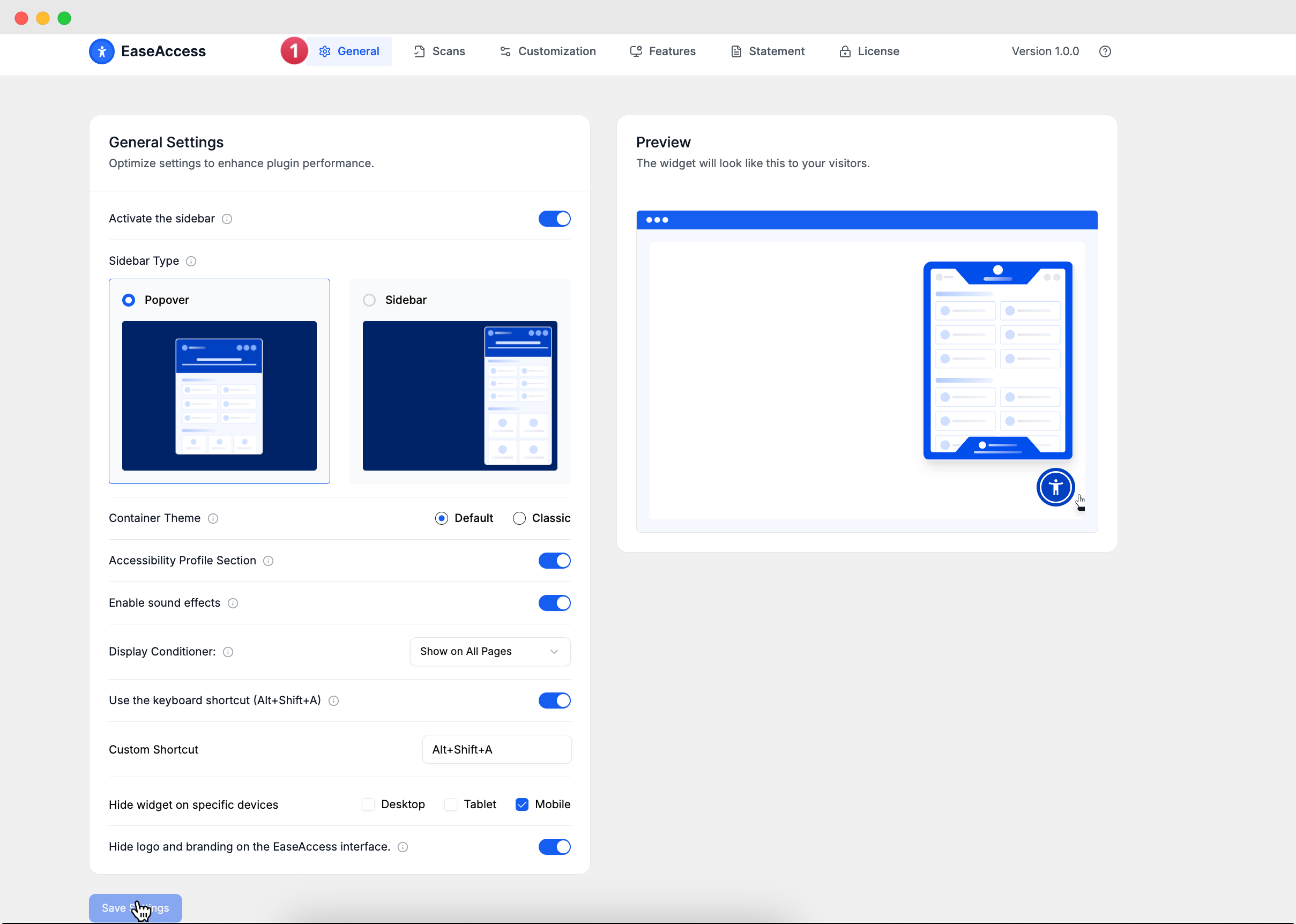This screenshot has height=924, width=1296.
Task: Click info icon next to Display Conditioner
Action: 228,652
